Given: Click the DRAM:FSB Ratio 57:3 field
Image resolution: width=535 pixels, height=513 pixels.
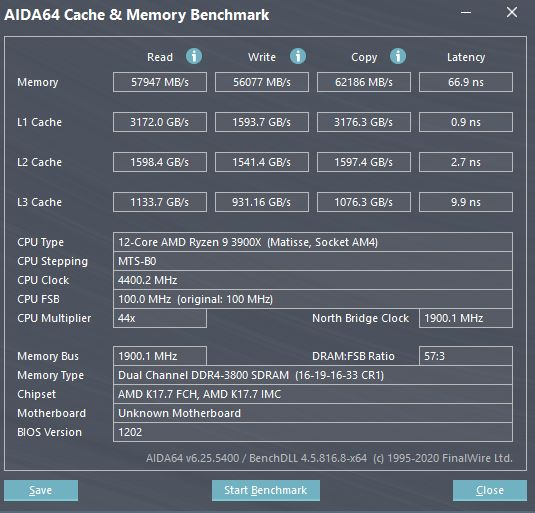Looking at the screenshot, I should (x=466, y=356).
